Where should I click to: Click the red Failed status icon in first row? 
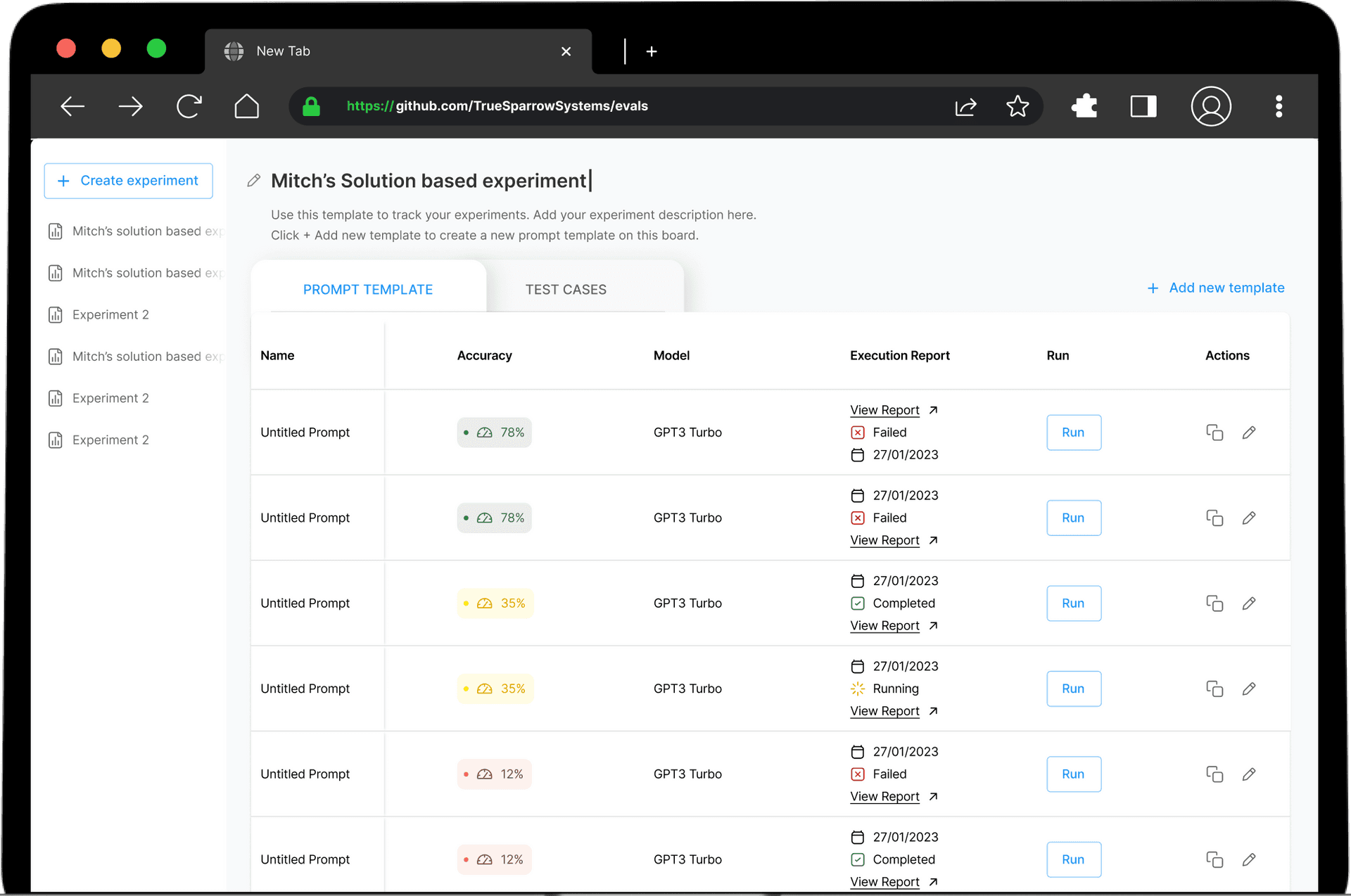(858, 432)
